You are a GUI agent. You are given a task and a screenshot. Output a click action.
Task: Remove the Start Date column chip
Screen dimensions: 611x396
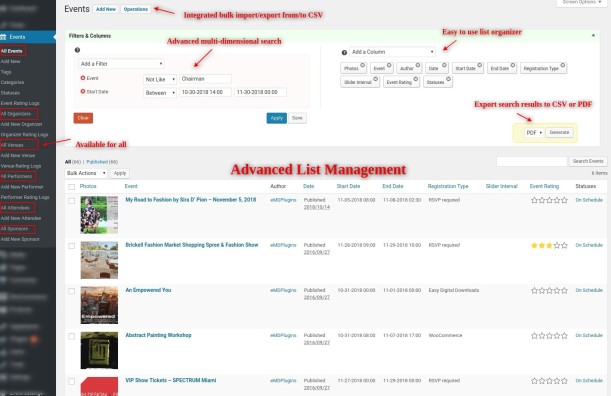pyautogui.click(x=480, y=65)
